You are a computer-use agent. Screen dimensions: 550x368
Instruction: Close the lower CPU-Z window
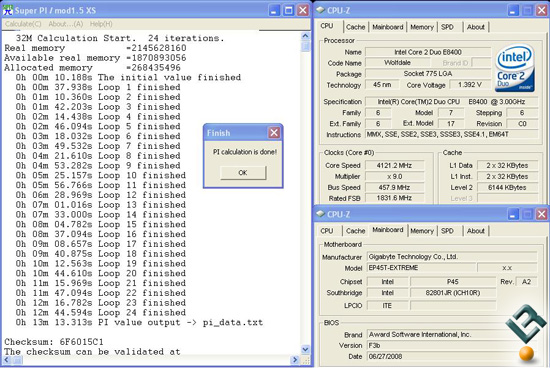[x=541, y=214]
